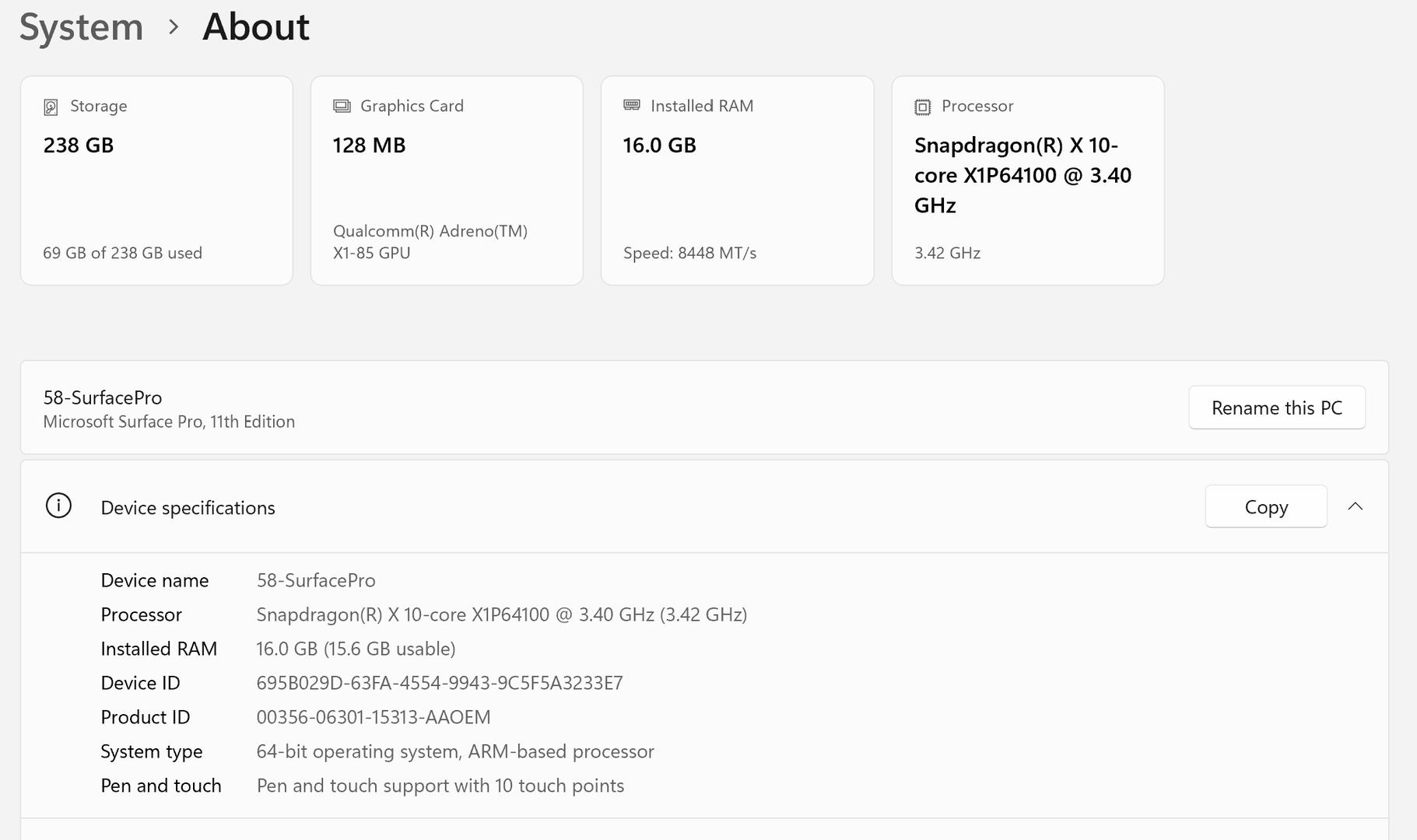
Task: Collapse the Device specifications section chevron
Action: point(1355,506)
